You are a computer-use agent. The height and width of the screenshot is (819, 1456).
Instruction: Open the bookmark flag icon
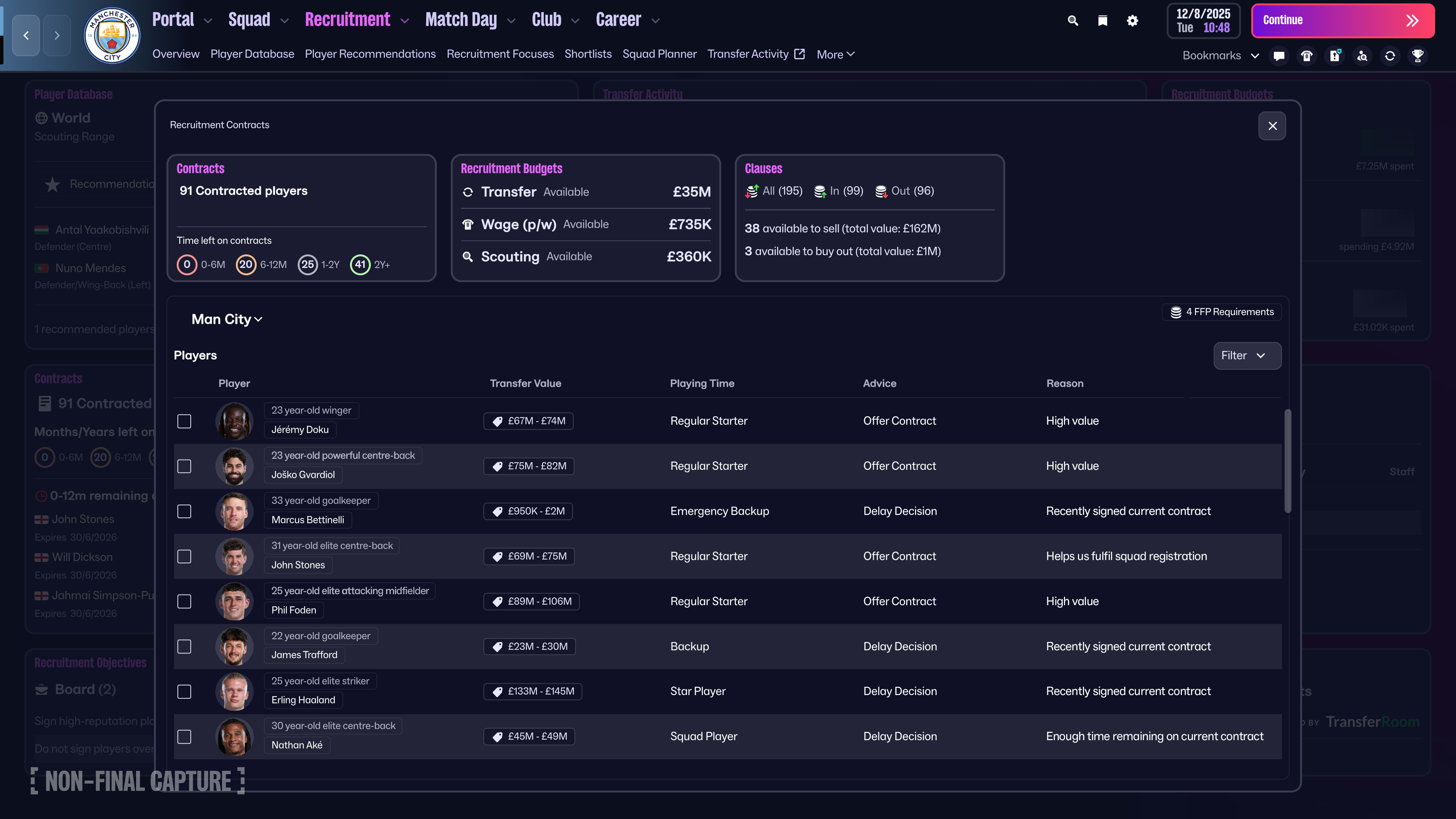pyautogui.click(x=1102, y=21)
